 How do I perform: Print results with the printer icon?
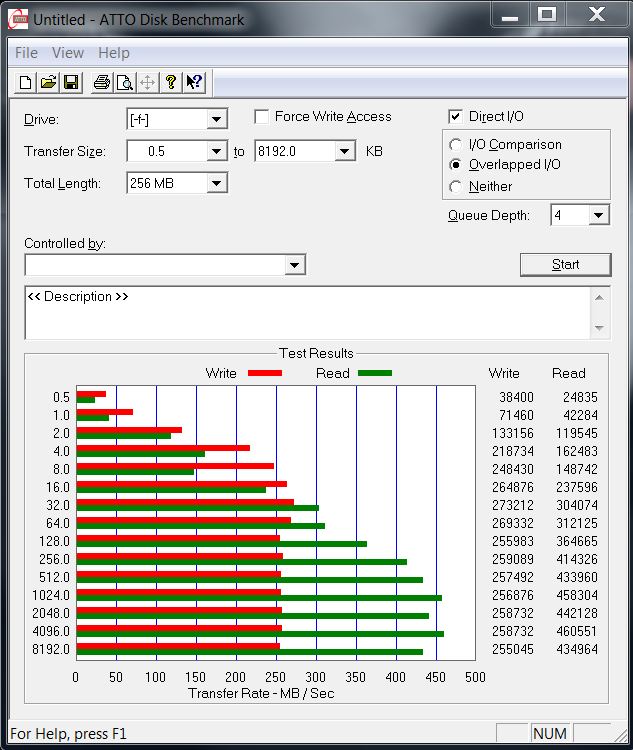(x=101, y=83)
